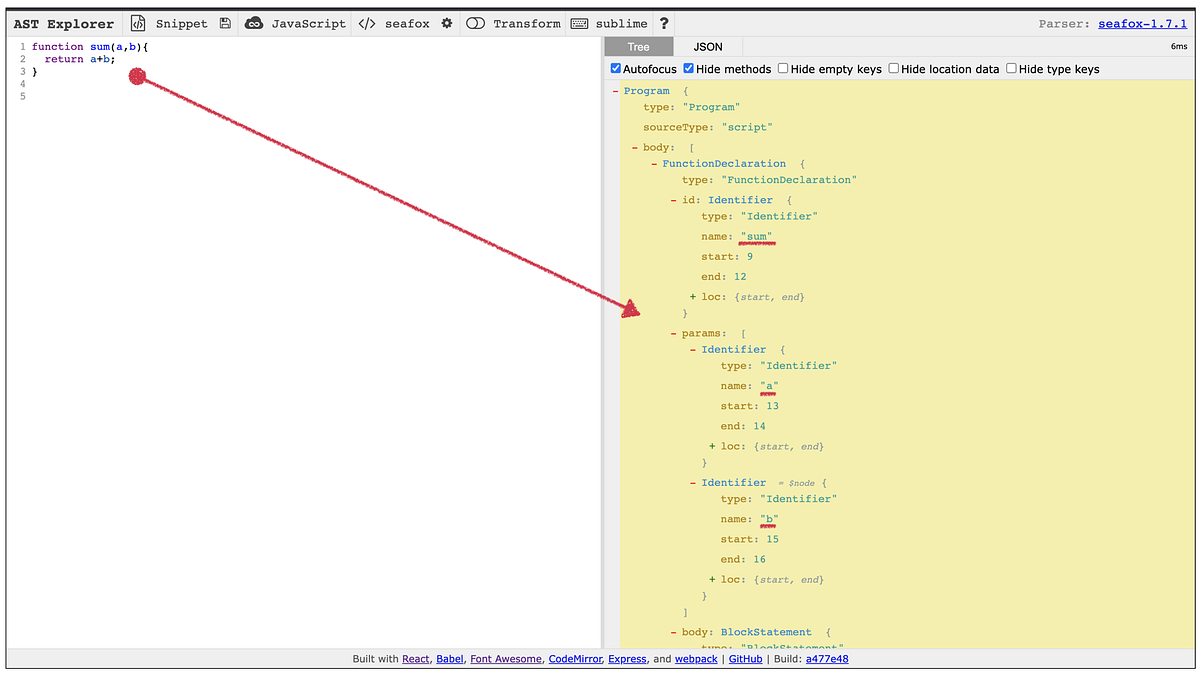This screenshot has width=1200, height=674.
Task: Select the Identifier sum node in the tree
Action: point(740,199)
